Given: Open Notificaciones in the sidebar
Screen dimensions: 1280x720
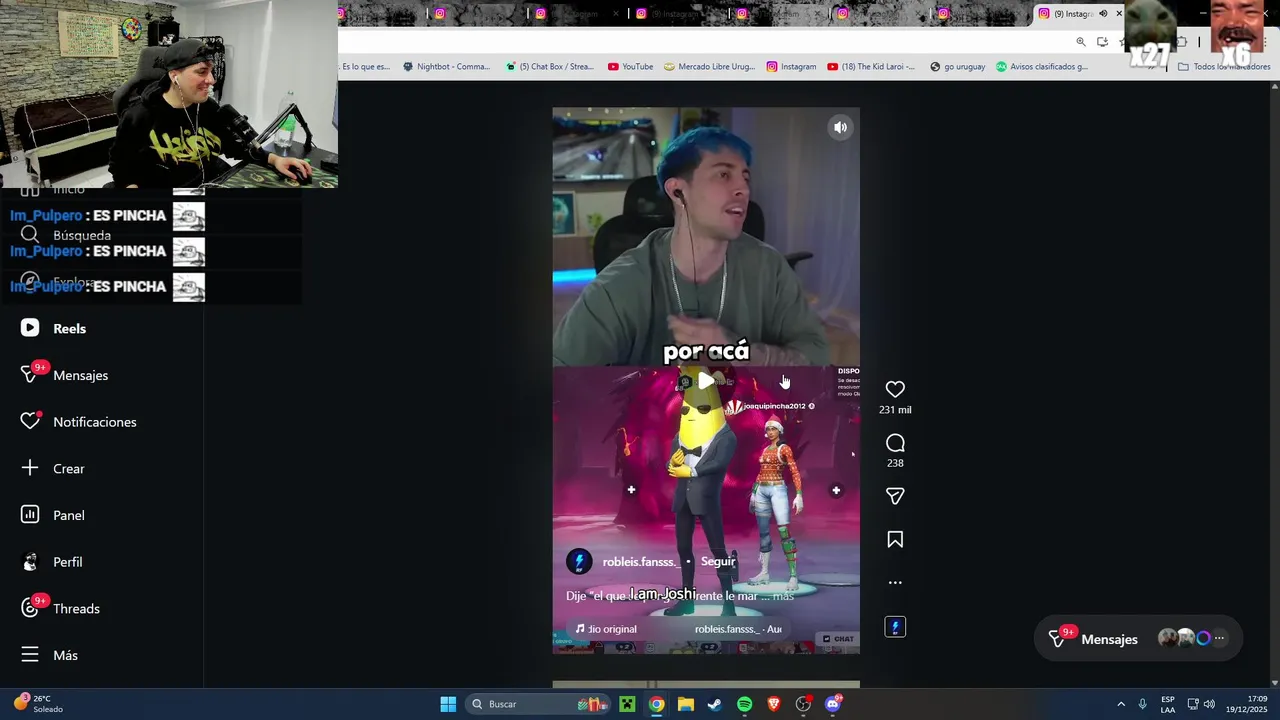Looking at the screenshot, I should tap(79, 422).
